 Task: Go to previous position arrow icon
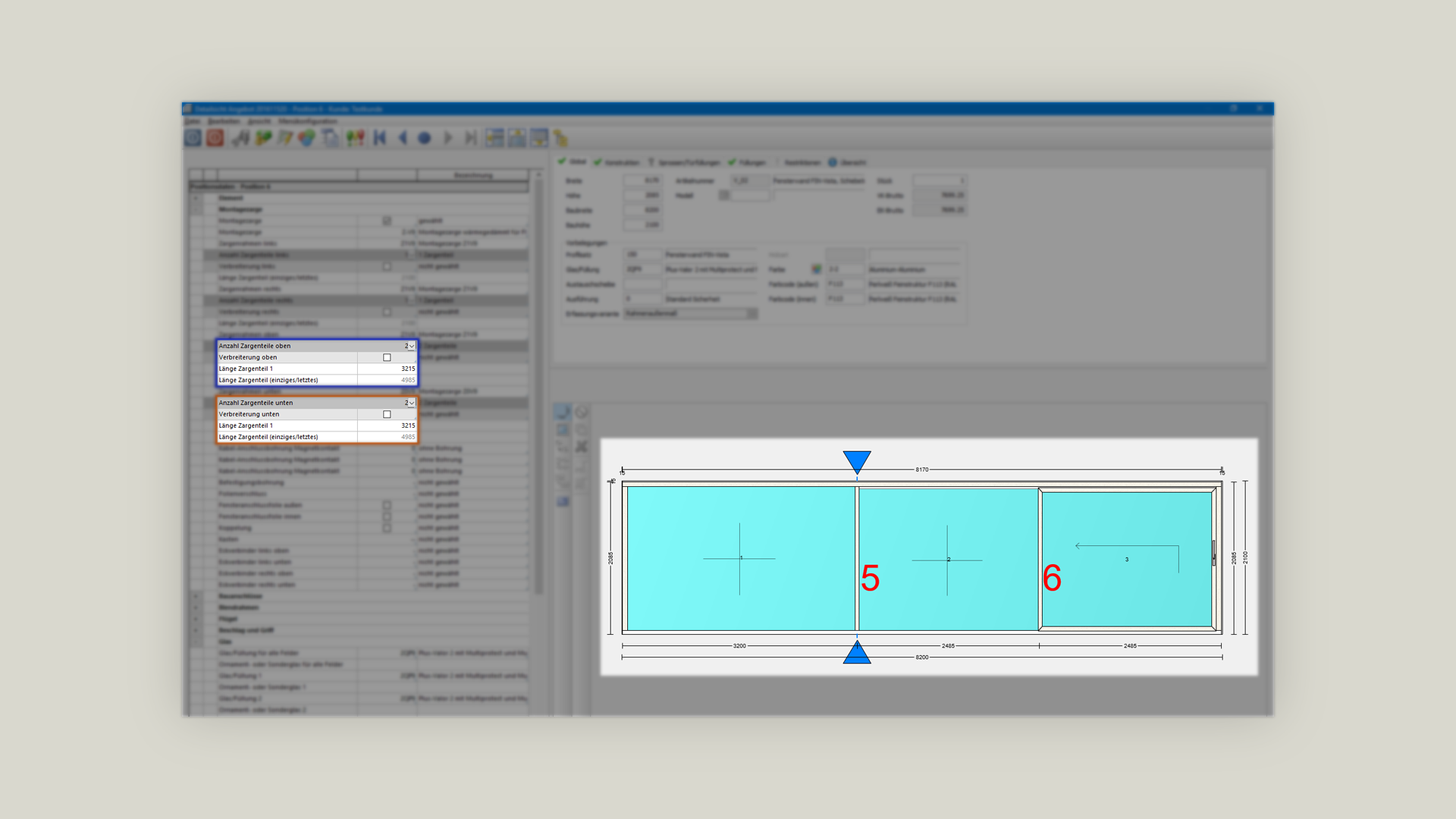point(403,138)
